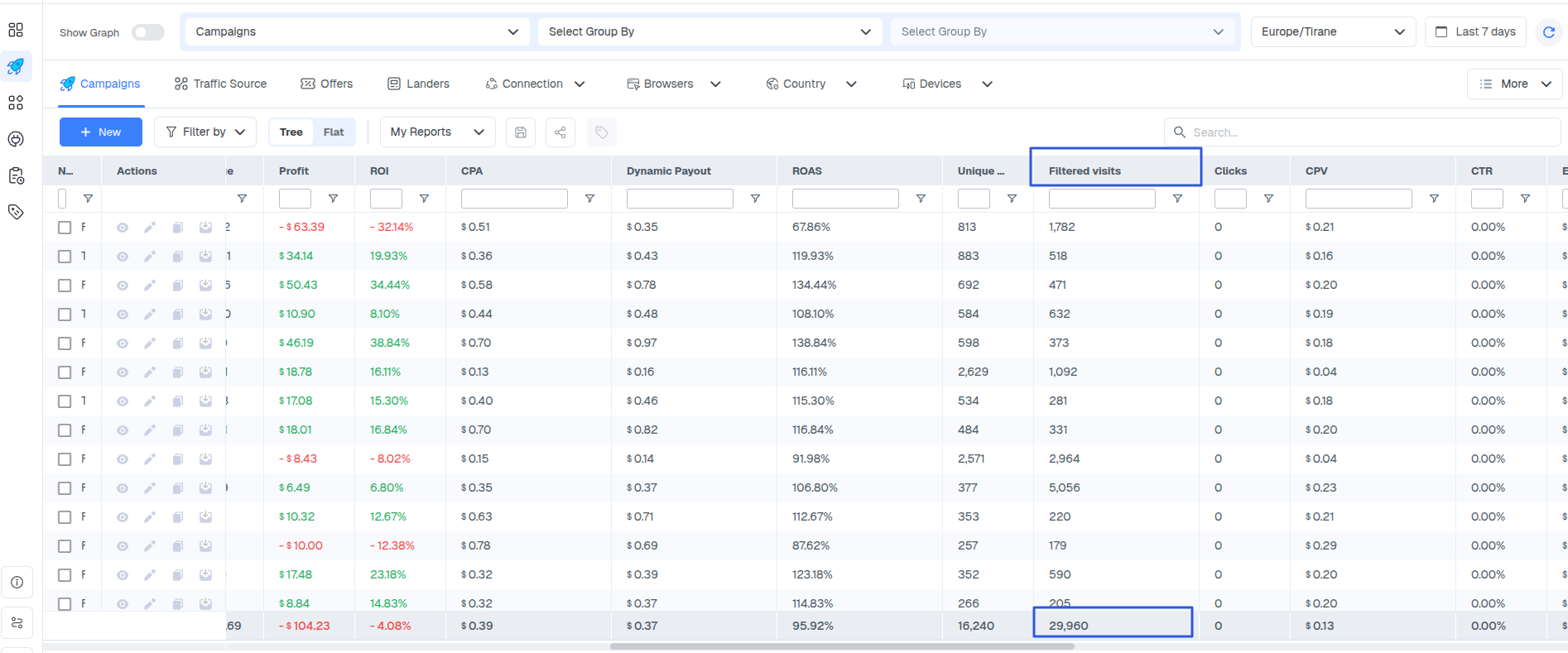The height and width of the screenshot is (653, 1568).
Task: Click the horizontal scrollbar at table bottom
Action: pos(841,646)
